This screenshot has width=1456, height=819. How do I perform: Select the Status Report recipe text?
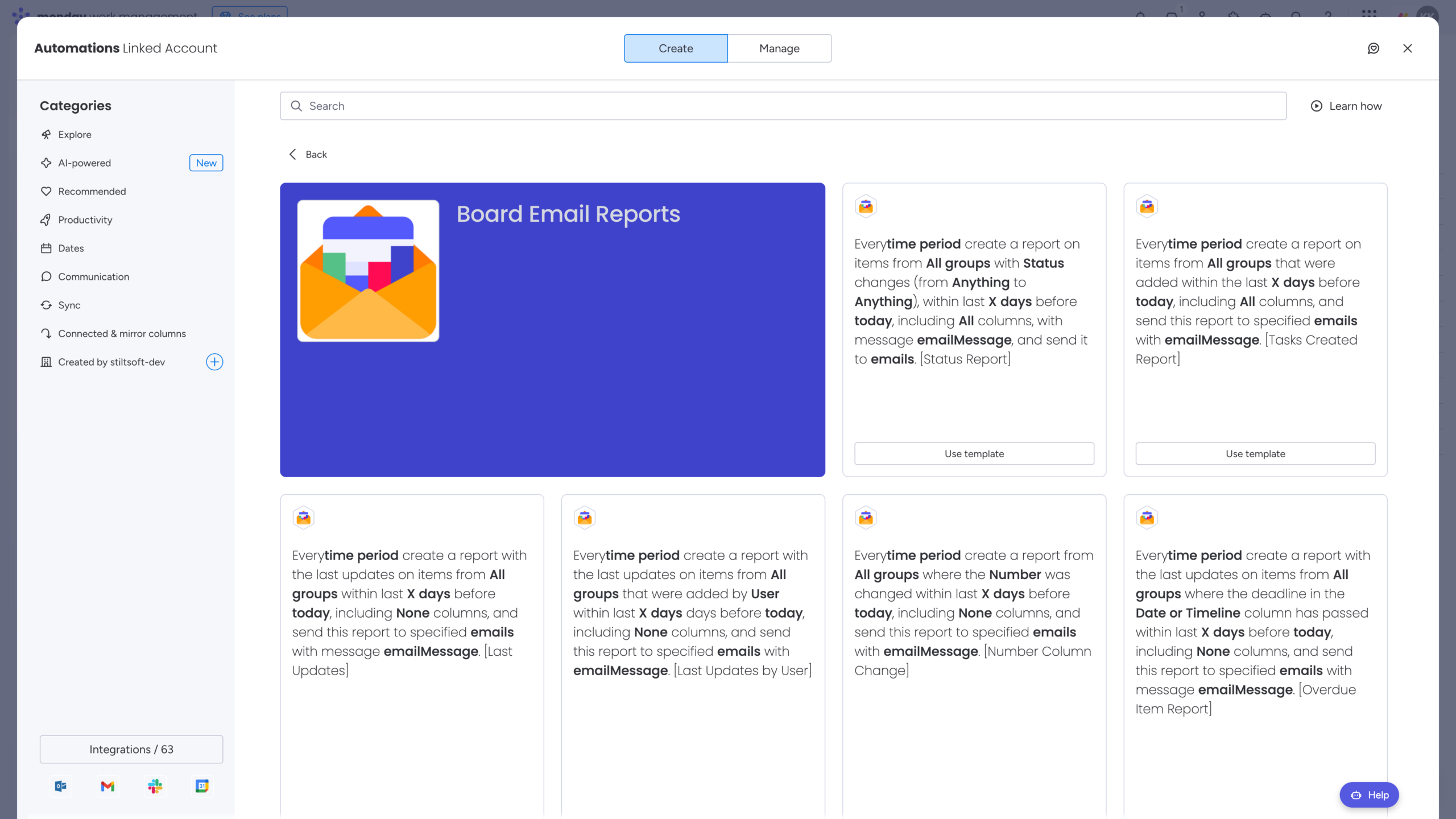tap(971, 301)
